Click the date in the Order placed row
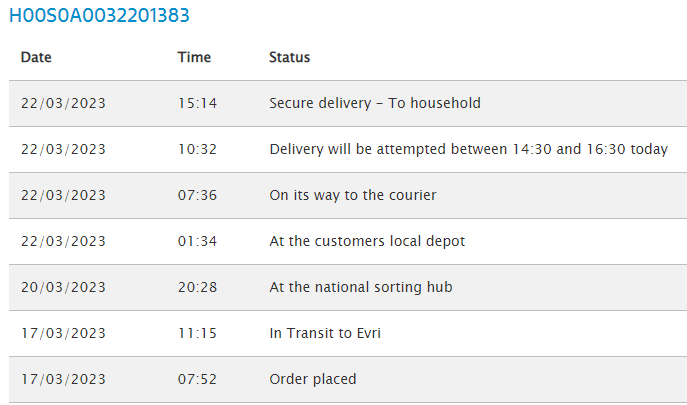687x405 pixels. pyautogui.click(x=63, y=379)
